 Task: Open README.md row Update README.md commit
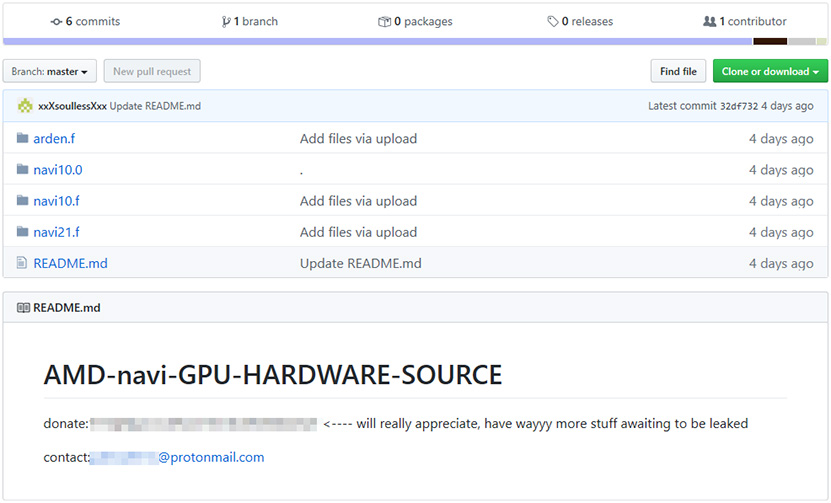(x=360, y=263)
